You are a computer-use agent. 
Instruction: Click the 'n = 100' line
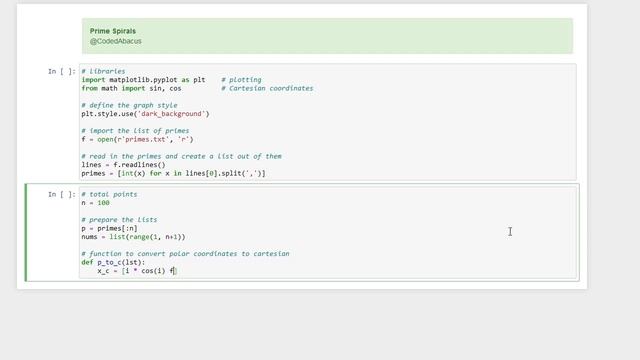[x=96, y=203]
